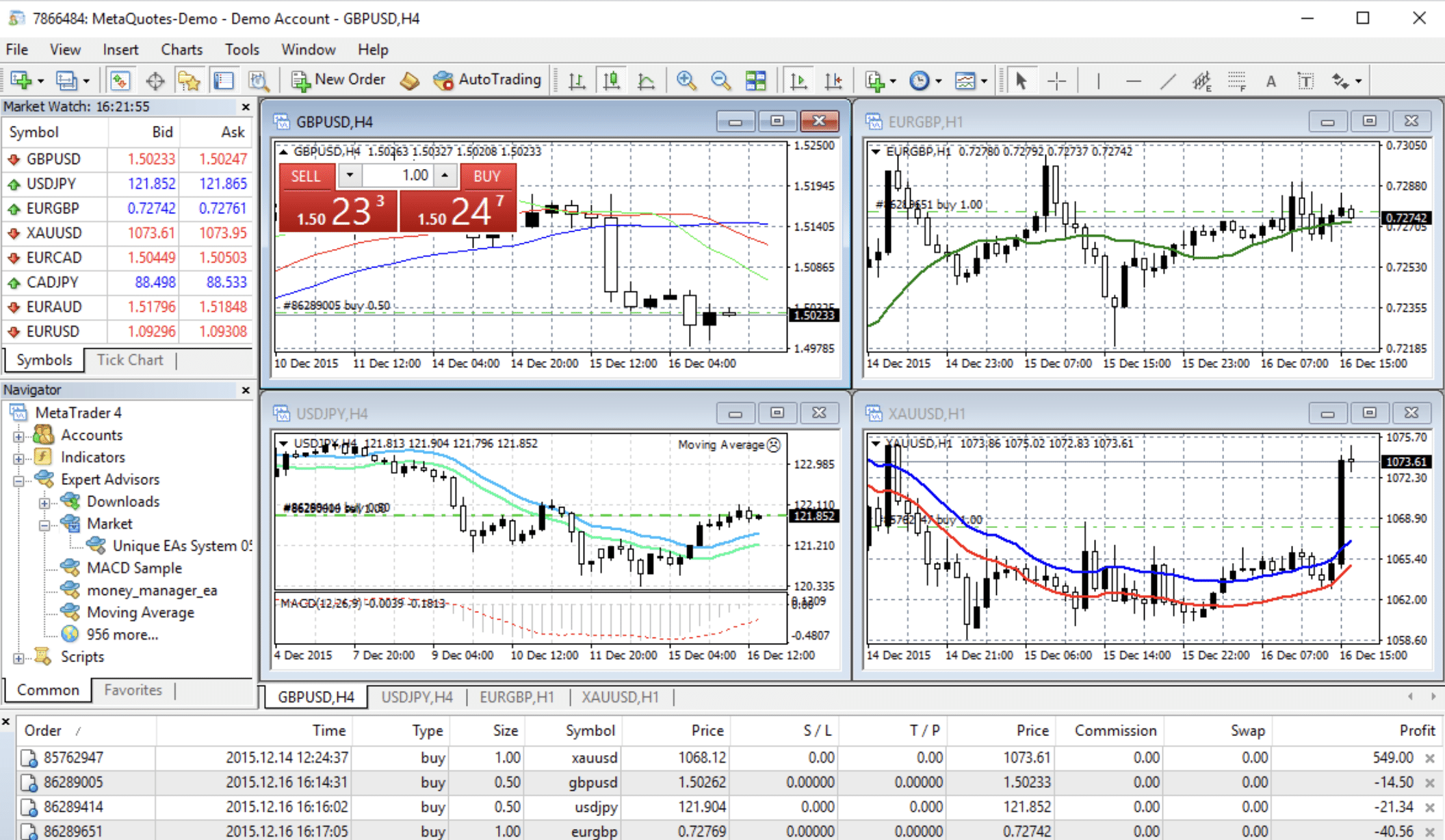The image size is (1445, 840).
Task: Close the Market Watch panel
Action: point(246,107)
